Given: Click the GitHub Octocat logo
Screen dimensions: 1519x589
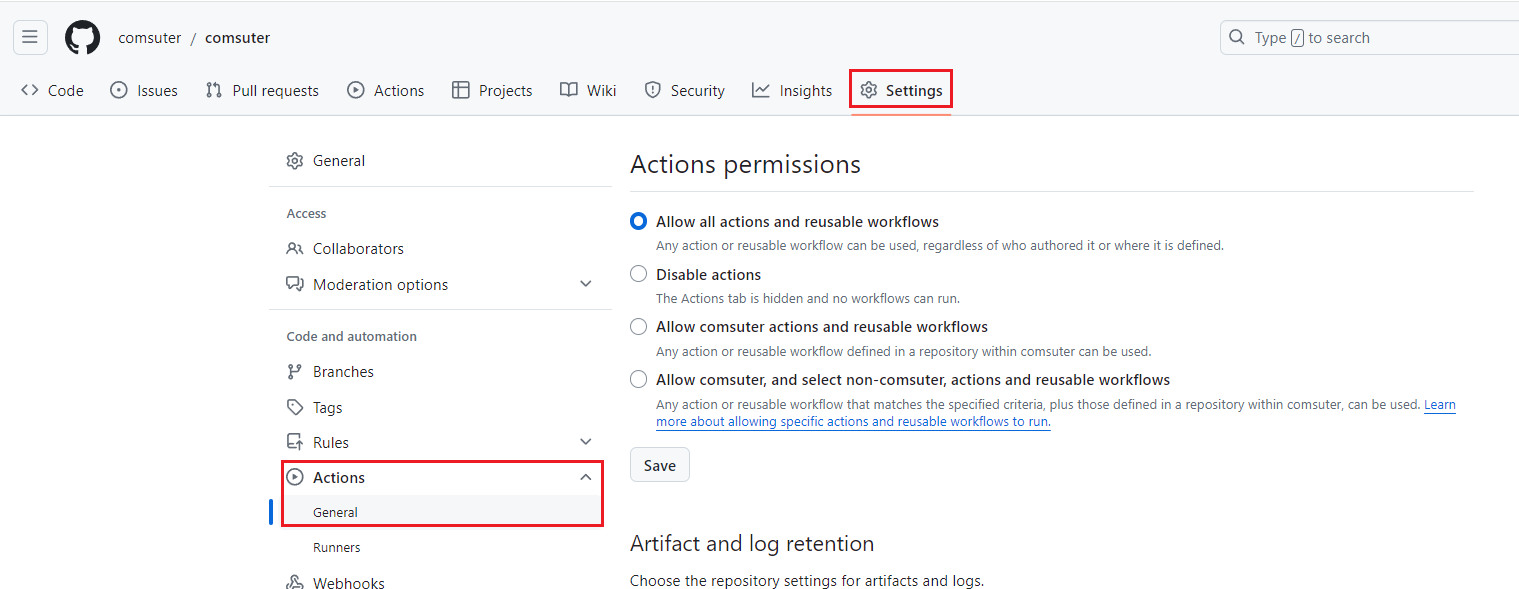Looking at the screenshot, I should [x=83, y=38].
